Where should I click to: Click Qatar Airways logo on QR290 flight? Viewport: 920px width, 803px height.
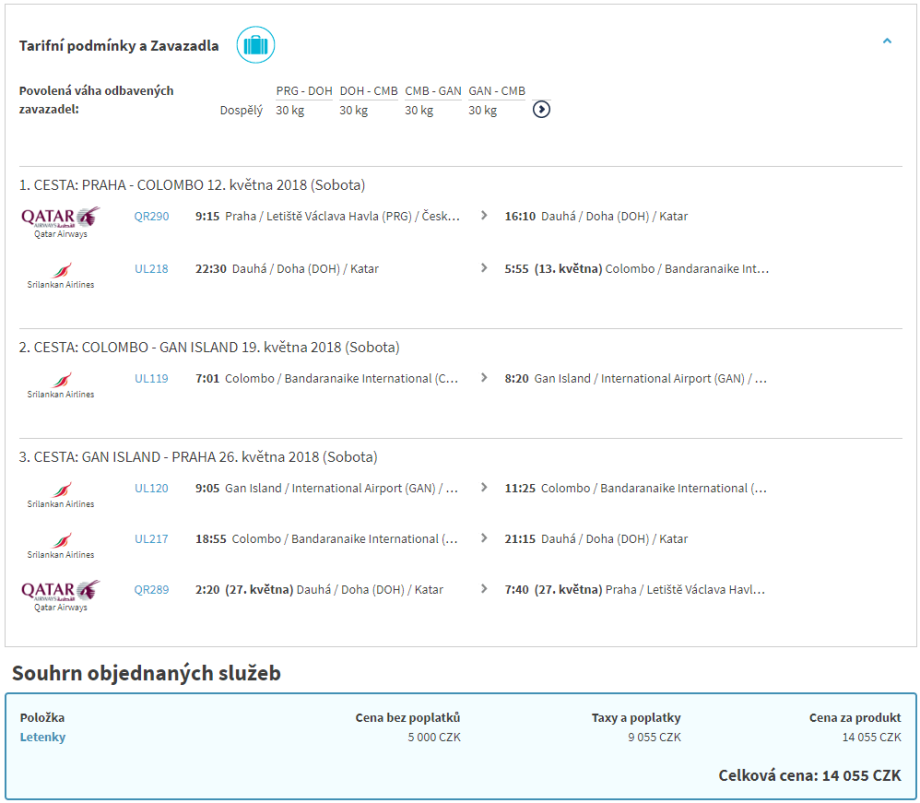tap(61, 221)
